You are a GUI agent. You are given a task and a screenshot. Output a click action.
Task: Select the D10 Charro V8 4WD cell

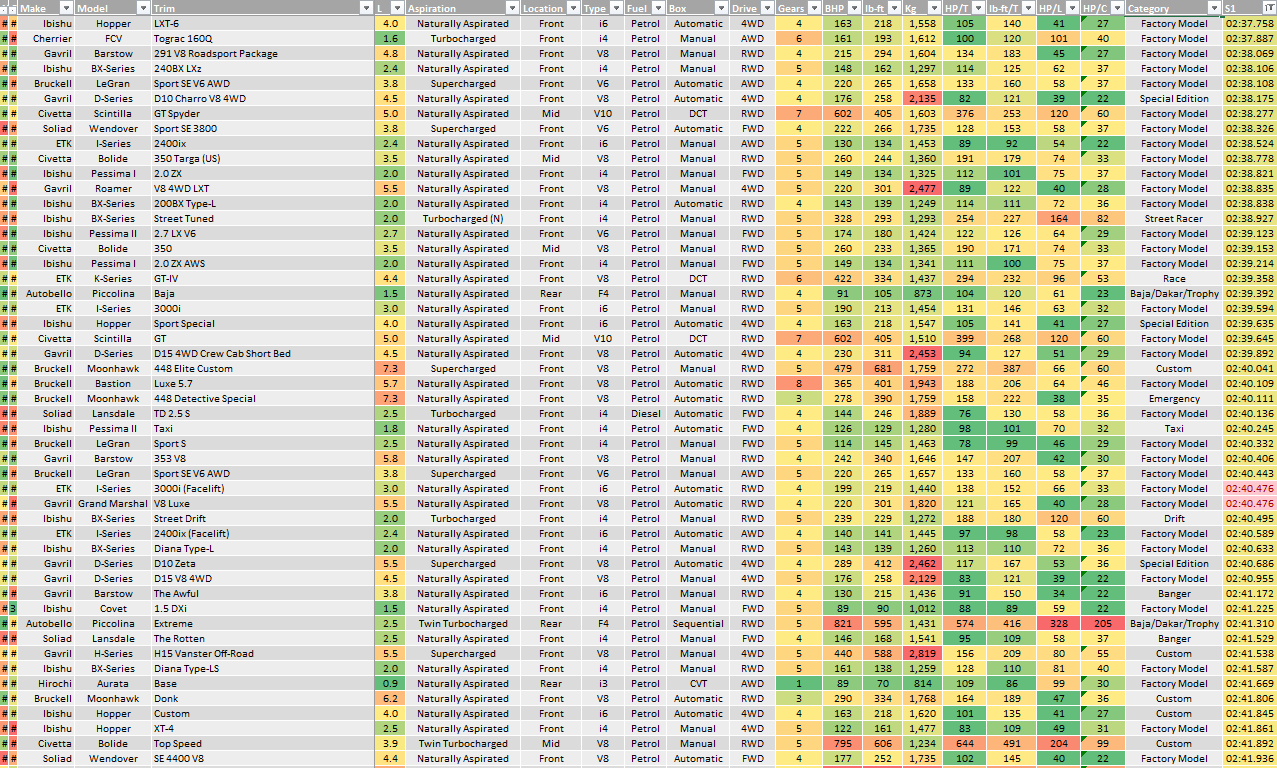point(263,98)
